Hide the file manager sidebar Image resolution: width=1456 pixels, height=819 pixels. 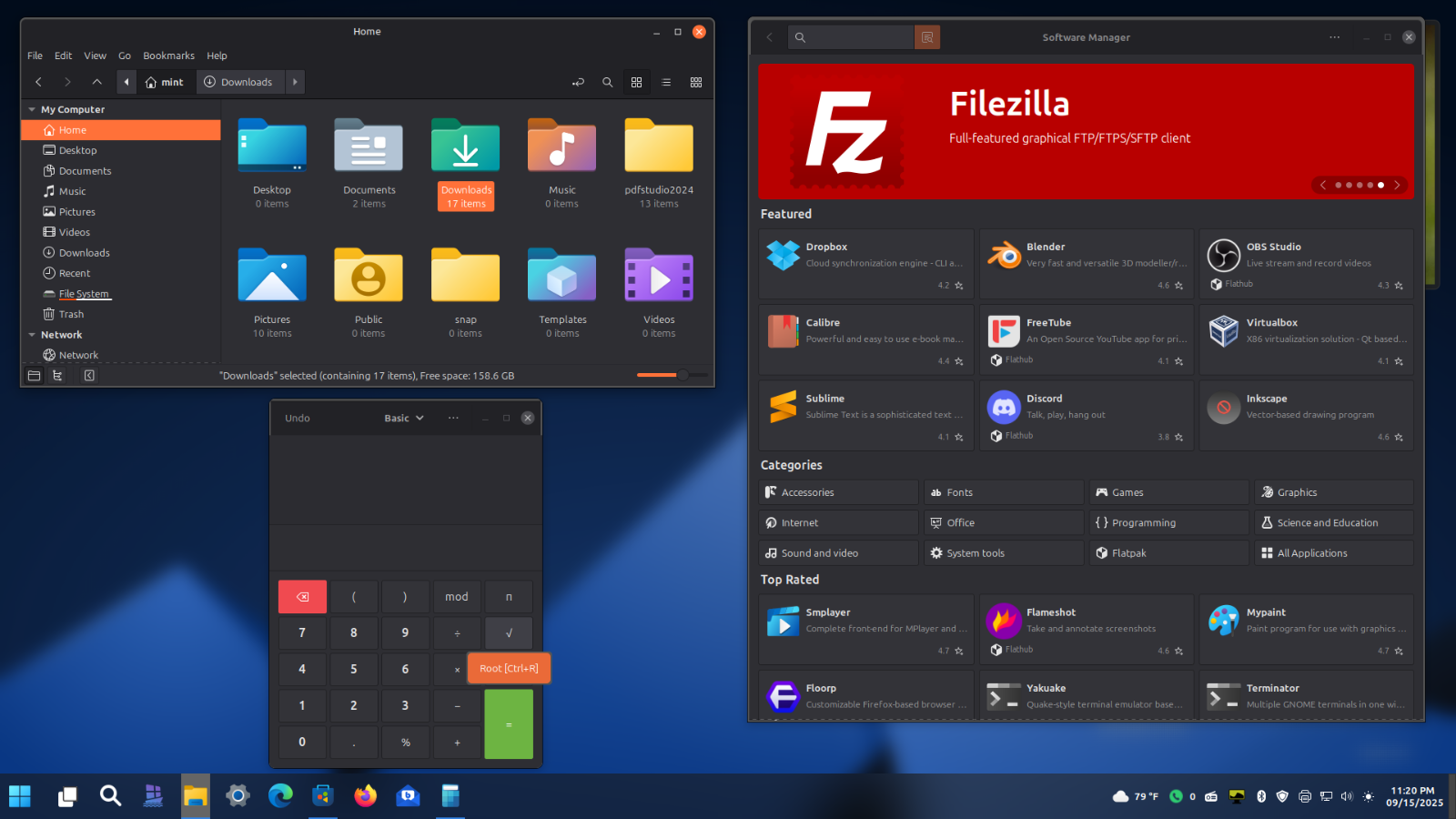point(89,375)
